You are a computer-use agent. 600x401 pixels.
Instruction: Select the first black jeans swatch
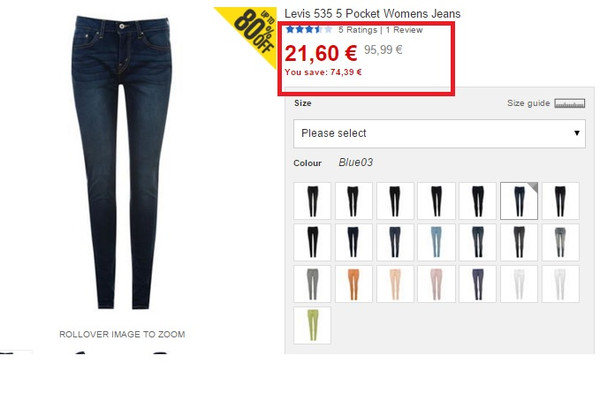[x=312, y=201]
